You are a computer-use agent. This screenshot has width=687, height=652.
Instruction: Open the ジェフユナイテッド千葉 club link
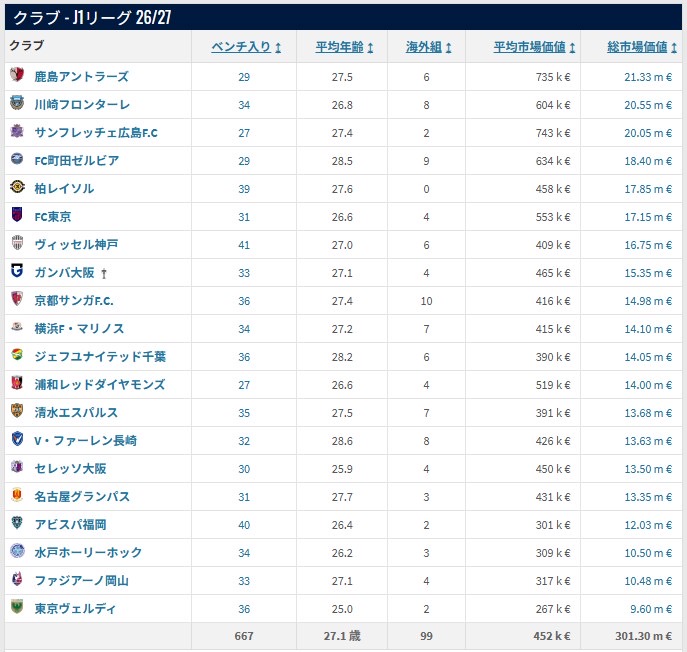pos(100,357)
